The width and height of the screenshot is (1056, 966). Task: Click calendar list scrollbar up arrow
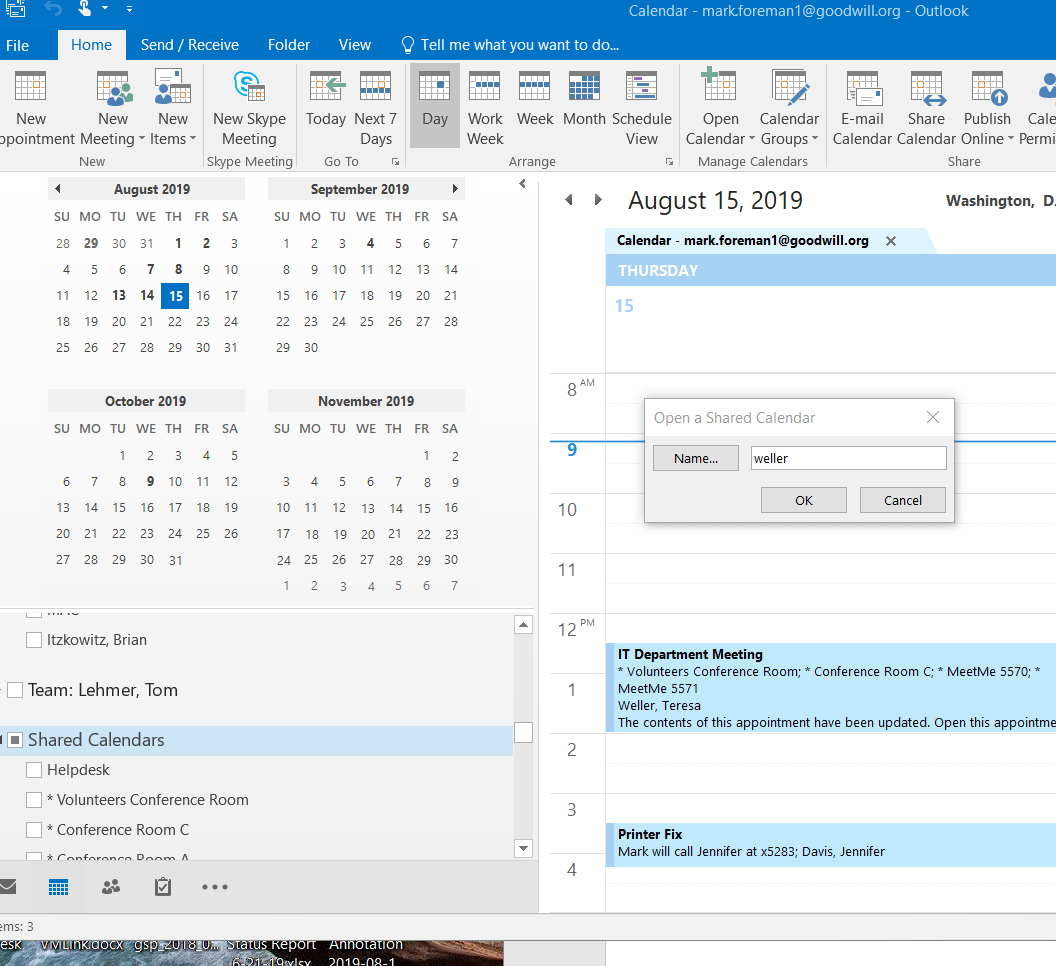click(523, 625)
